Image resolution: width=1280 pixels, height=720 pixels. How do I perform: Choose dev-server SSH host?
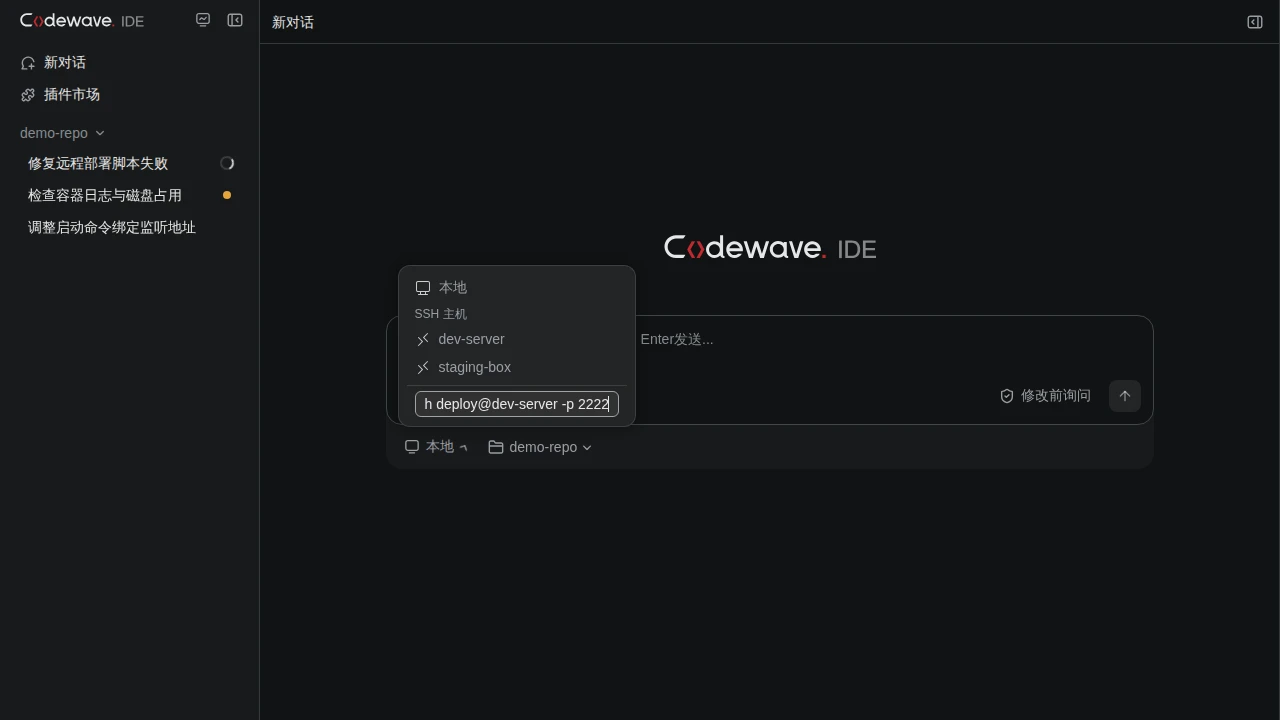(x=517, y=339)
